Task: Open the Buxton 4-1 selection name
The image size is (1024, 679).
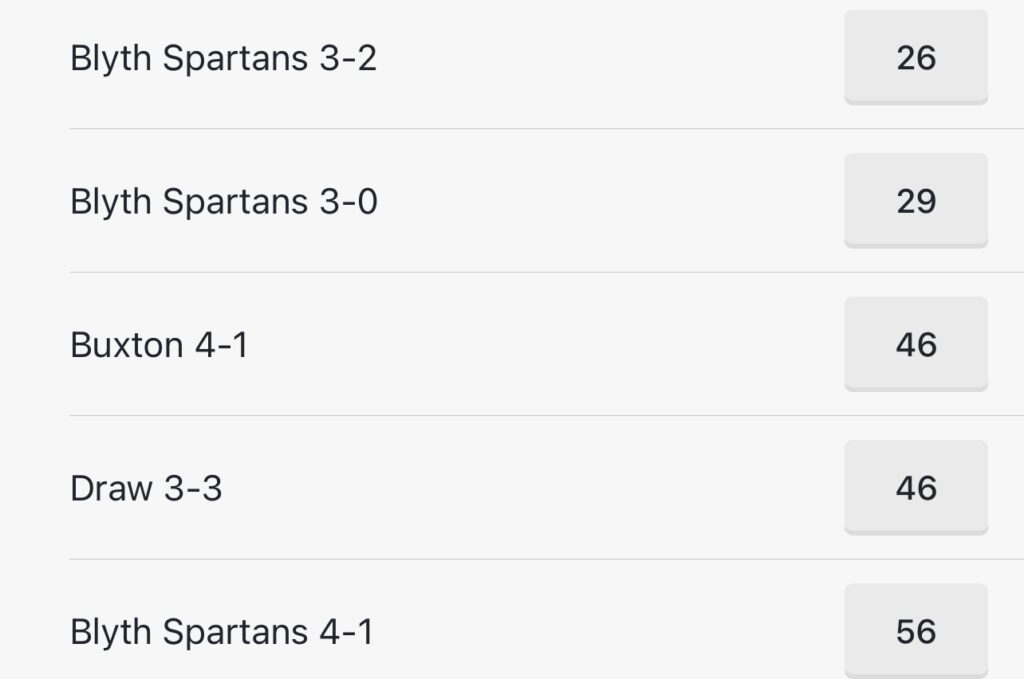Action: coord(159,345)
